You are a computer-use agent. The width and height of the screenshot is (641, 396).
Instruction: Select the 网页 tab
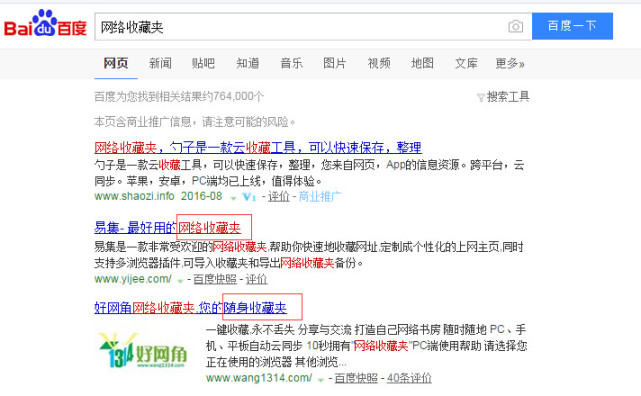[116, 63]
